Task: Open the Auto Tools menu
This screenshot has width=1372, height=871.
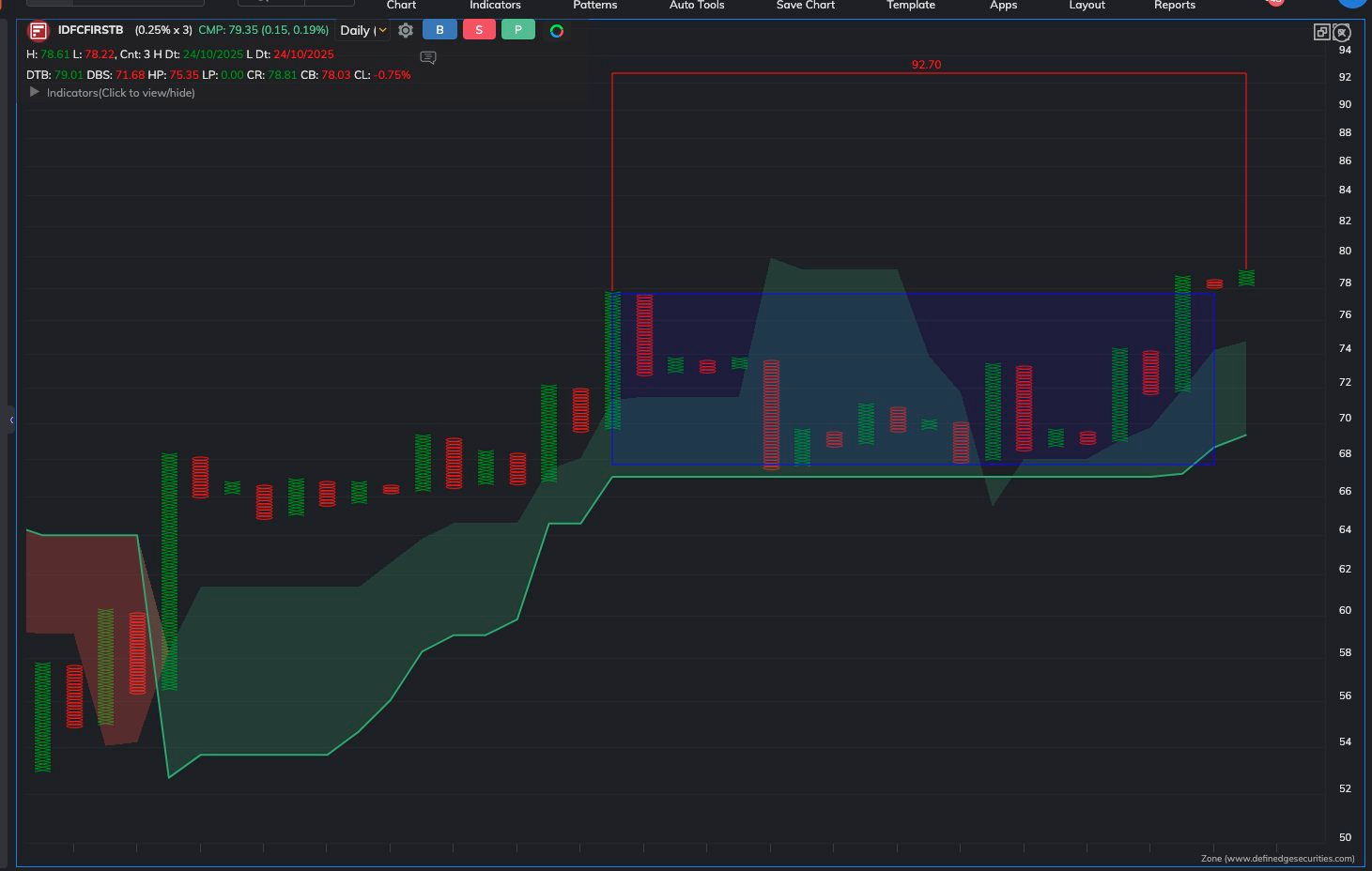Action: 696,6
